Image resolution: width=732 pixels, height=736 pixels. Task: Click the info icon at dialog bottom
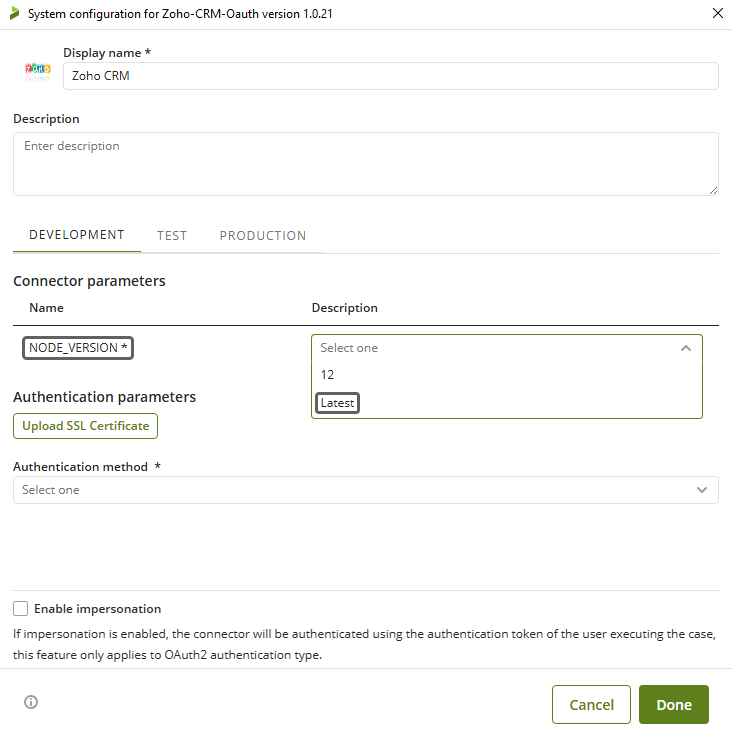pyautogui.click(x=31, y=702)
